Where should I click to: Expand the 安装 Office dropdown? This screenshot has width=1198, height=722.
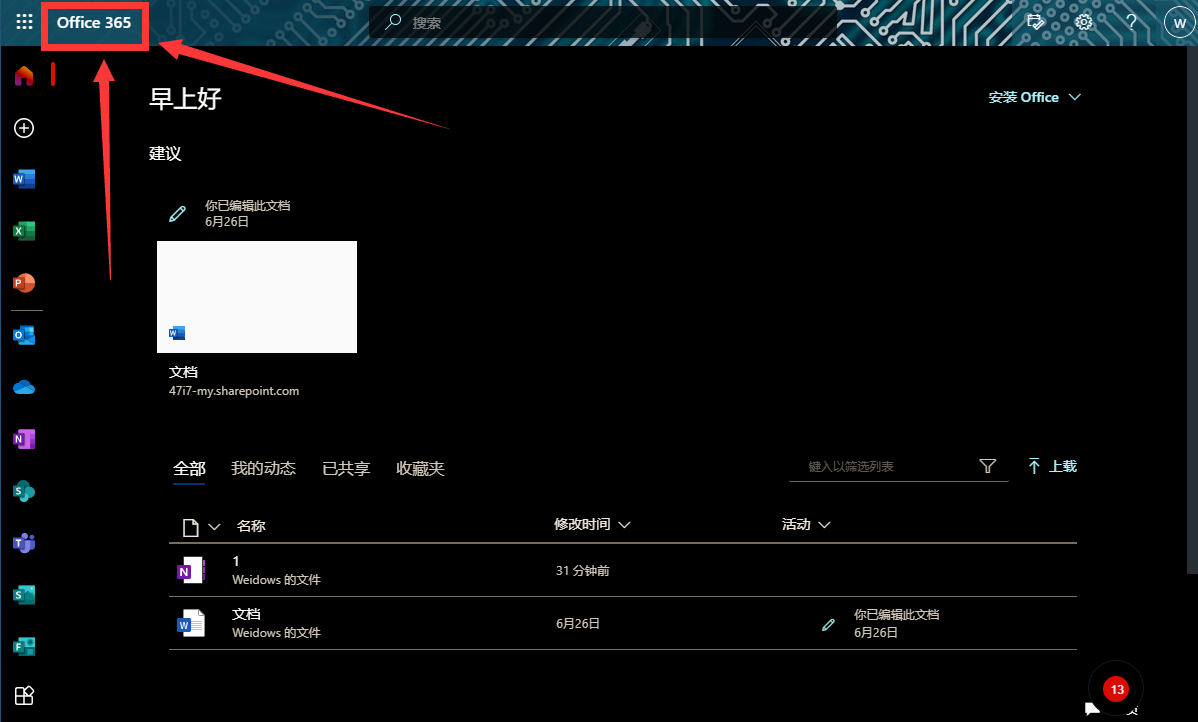coord(1034,97)
